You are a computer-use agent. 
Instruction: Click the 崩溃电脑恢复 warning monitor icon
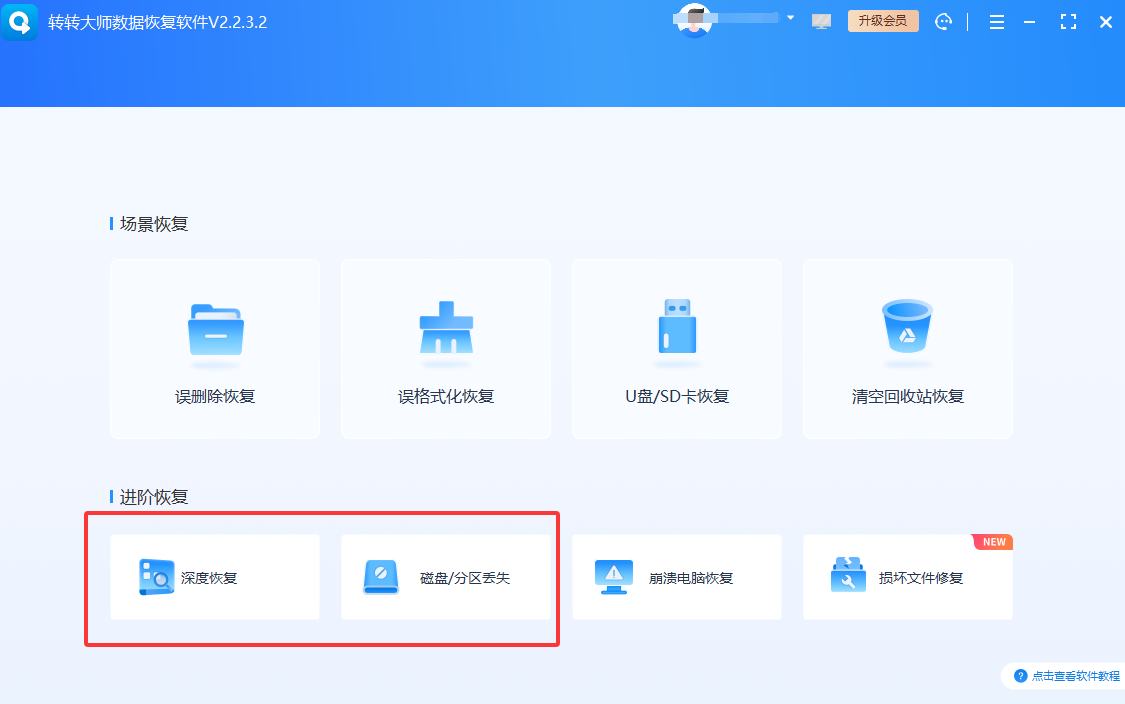[x=614, y=577]
